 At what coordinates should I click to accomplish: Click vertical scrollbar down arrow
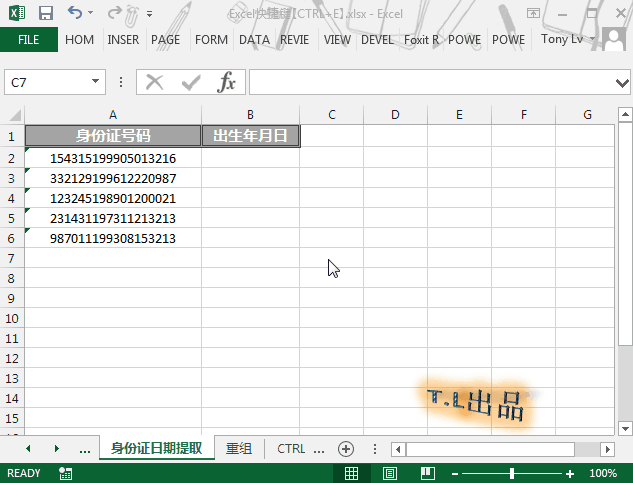pos(625,428)
